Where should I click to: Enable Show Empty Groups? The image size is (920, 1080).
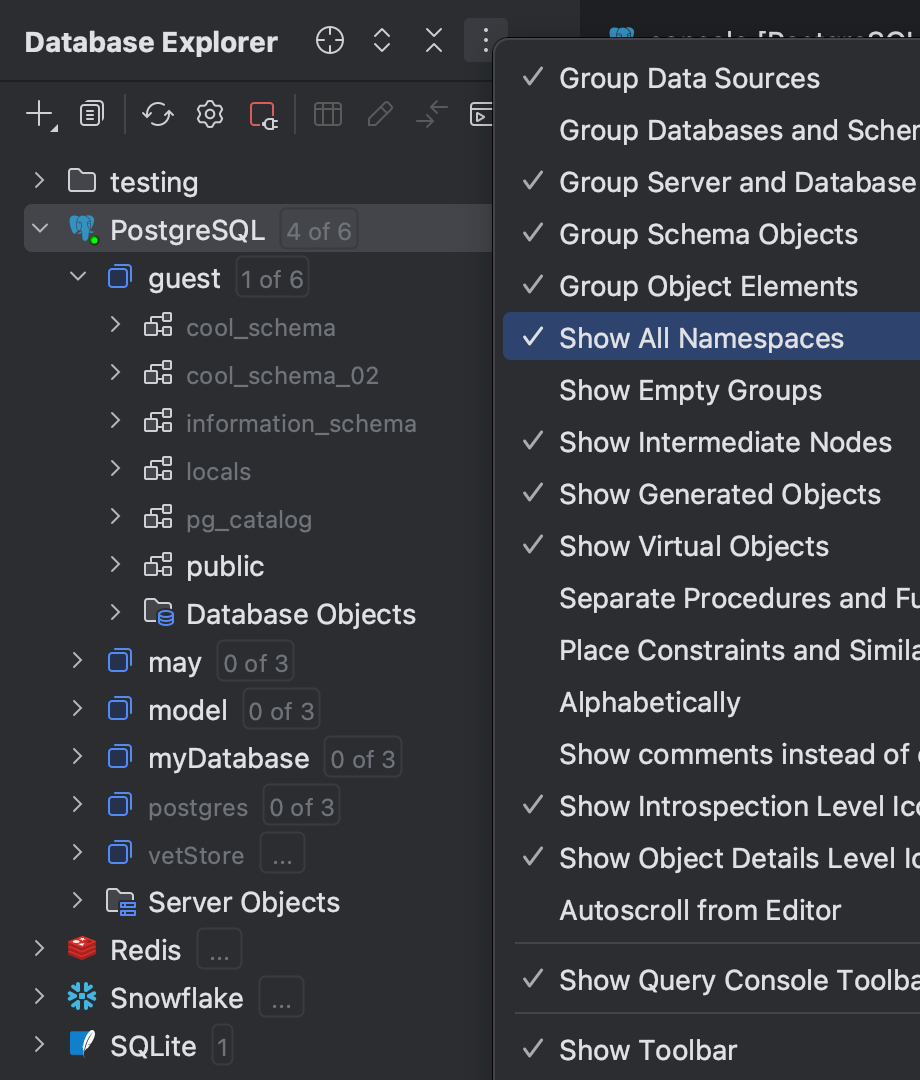click(690, 390)
